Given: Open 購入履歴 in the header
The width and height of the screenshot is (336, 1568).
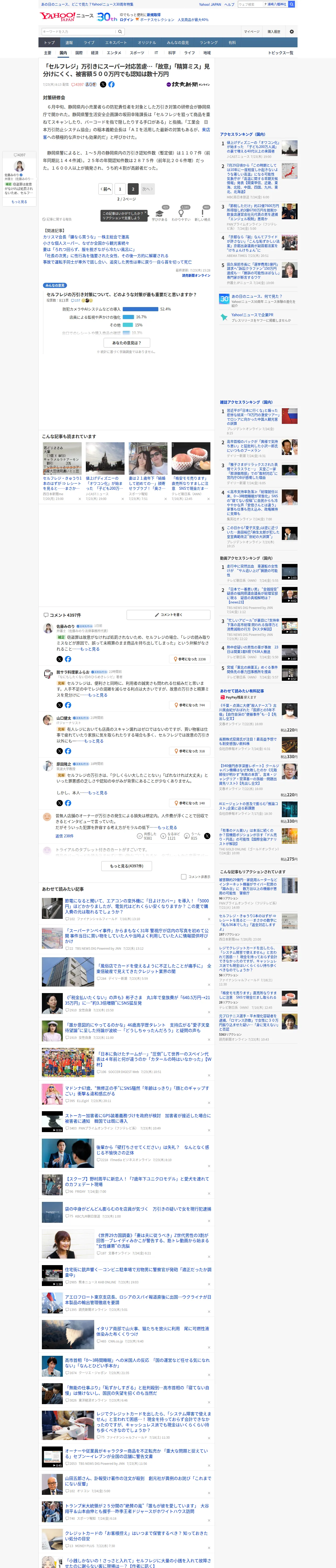Looking at the screenshot, I should click(274, 32).
